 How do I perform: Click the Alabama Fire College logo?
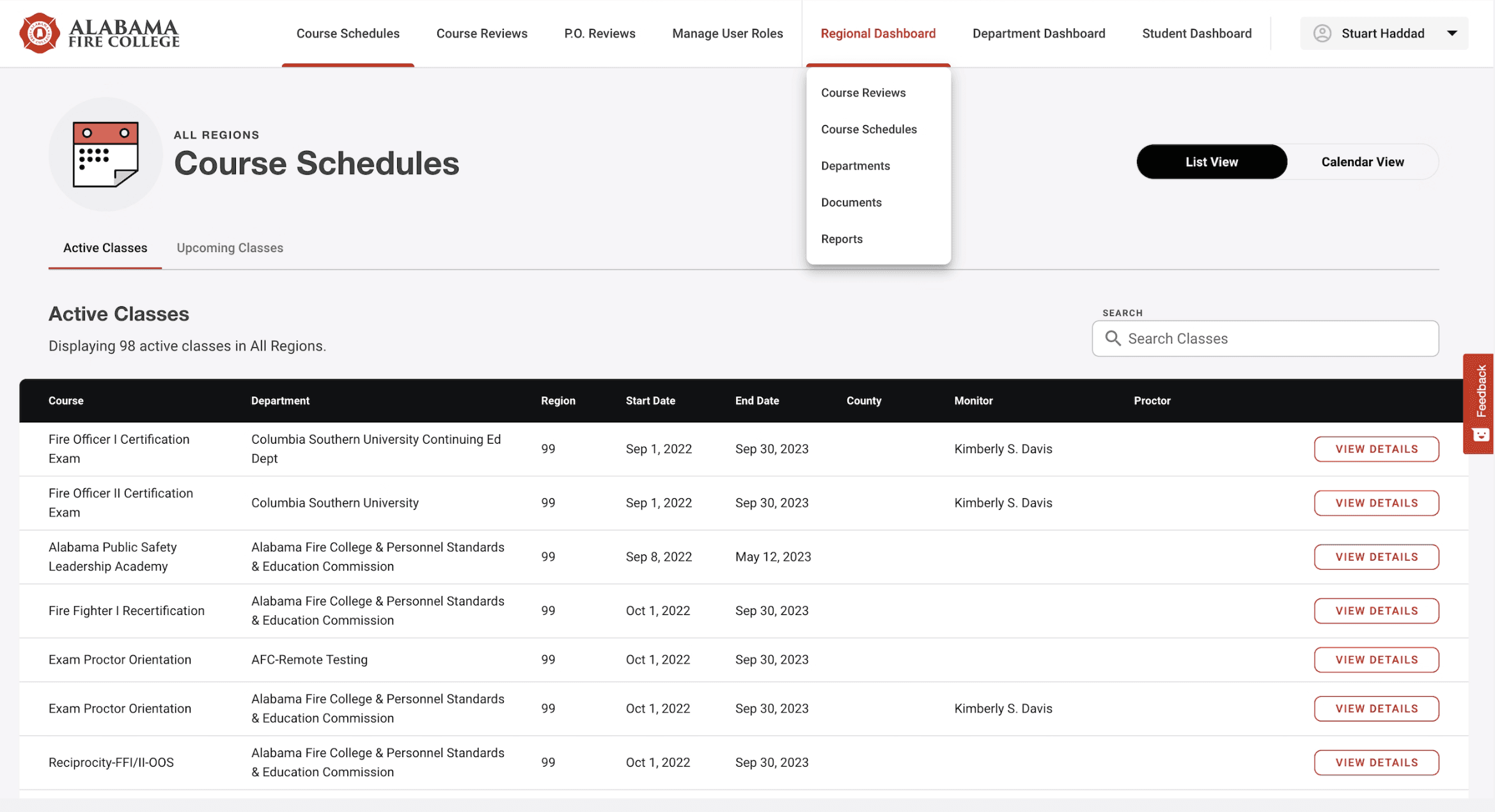click(99, 33)
